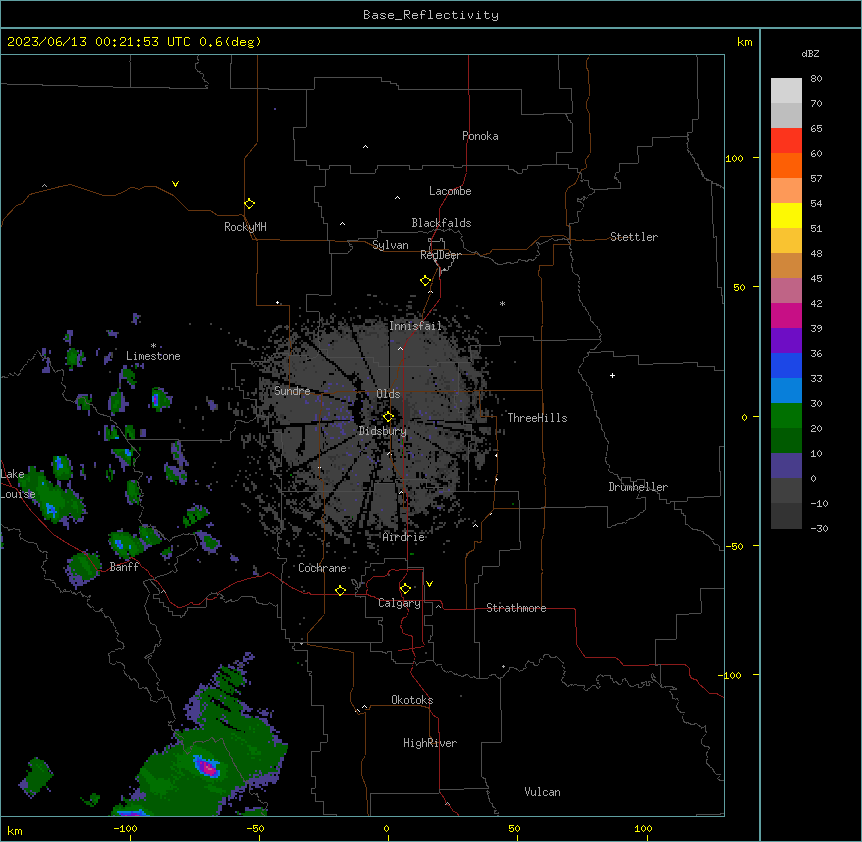Viewport: 862px width, 842px height.
Task: Select the yellow diamond radar site marker near Didsbury
Action: pyautogui.click(x=388, y=417)
